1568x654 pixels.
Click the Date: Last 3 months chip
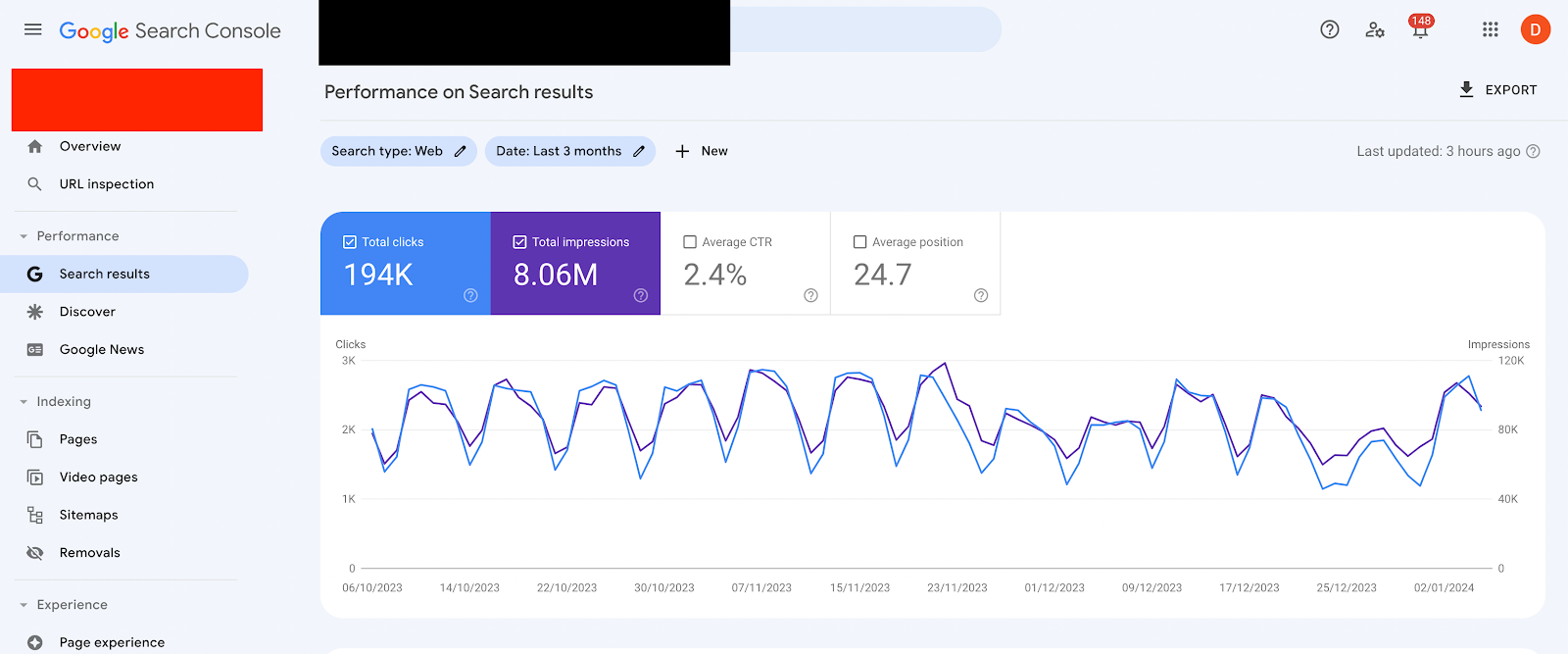[569, 151]
